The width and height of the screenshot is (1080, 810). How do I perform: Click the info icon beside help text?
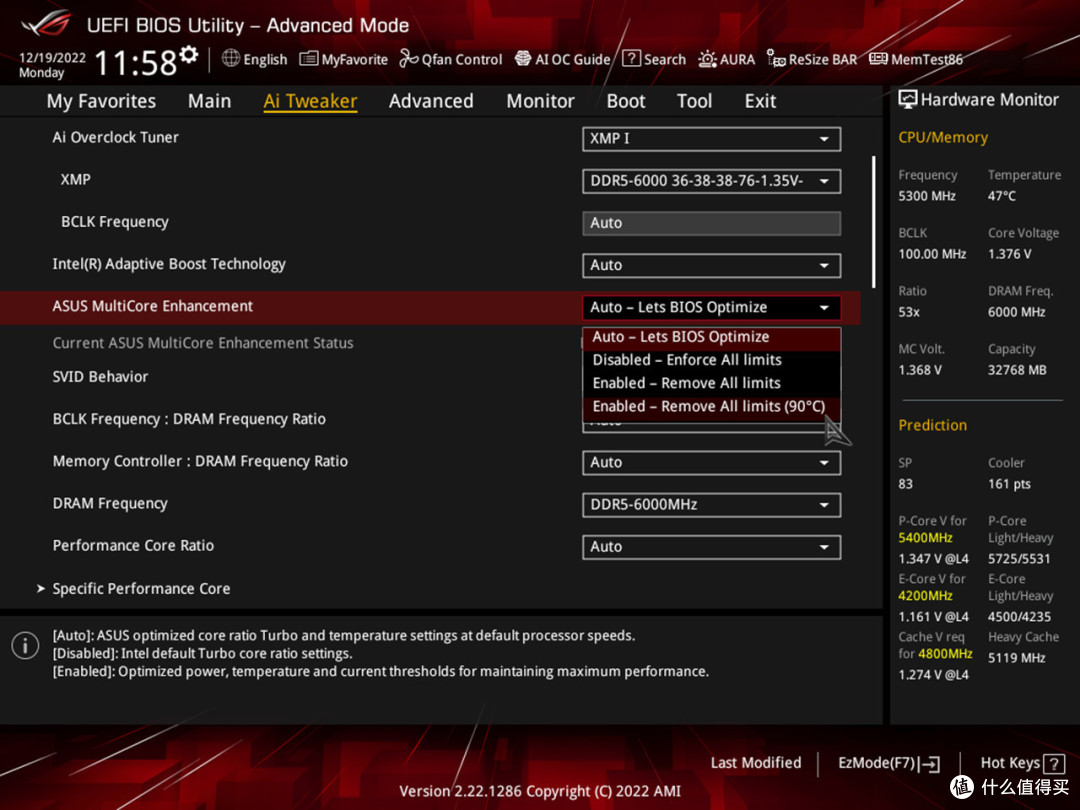pyautogui.click(x=25, y=645)
